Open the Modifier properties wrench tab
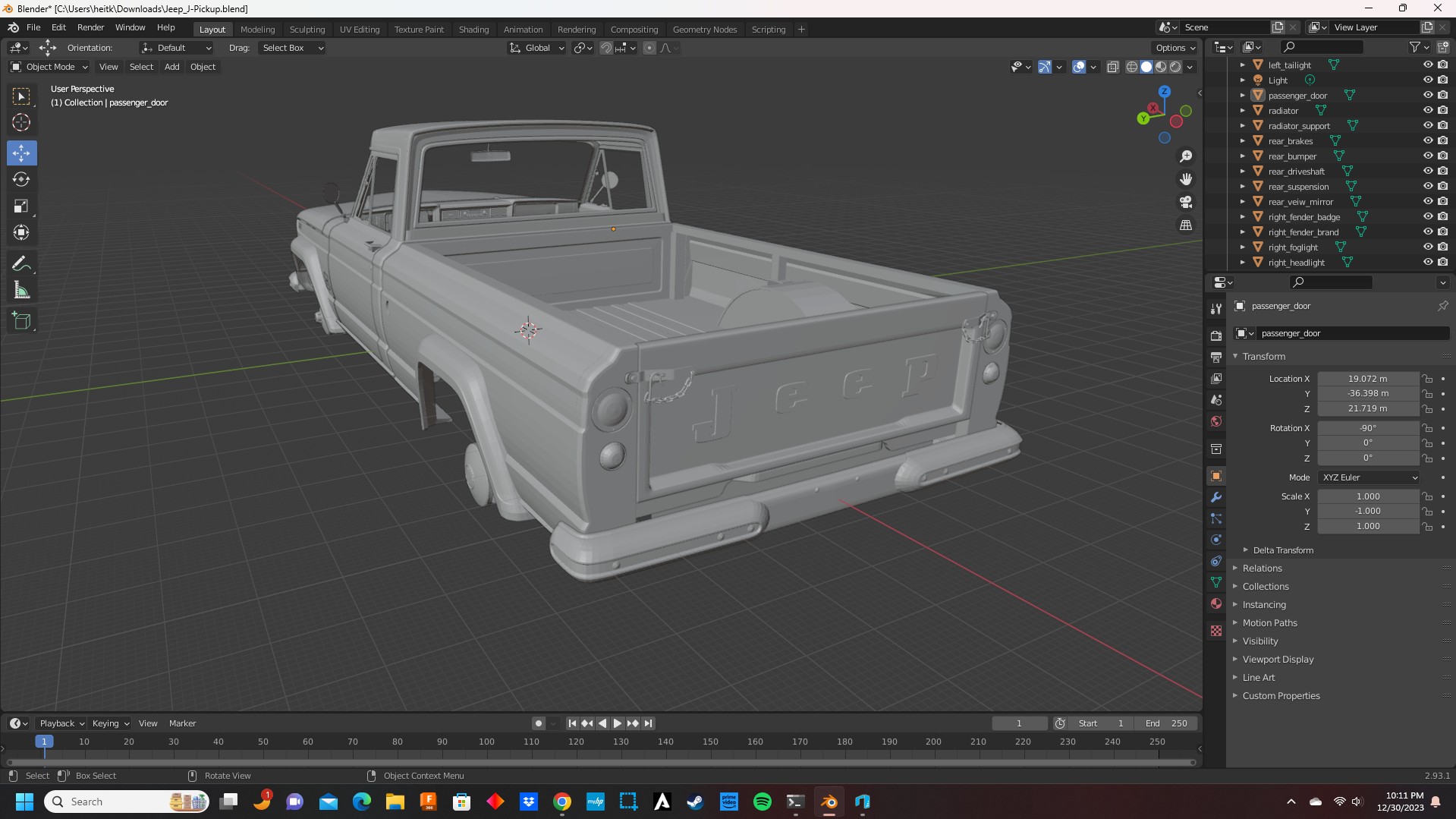1456x819 pixels. coord(1216,497)
